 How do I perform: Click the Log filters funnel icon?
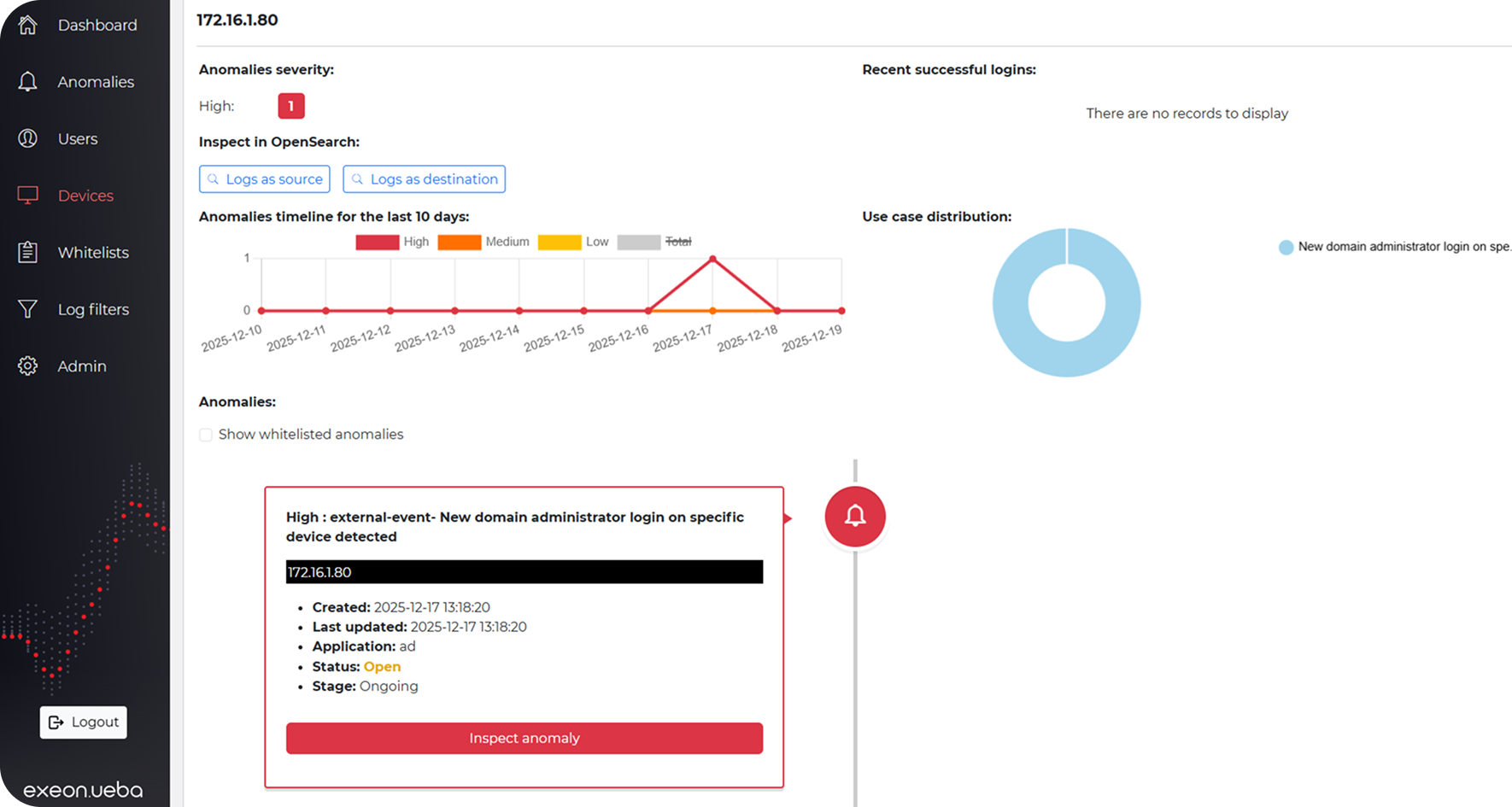[27, 309]
